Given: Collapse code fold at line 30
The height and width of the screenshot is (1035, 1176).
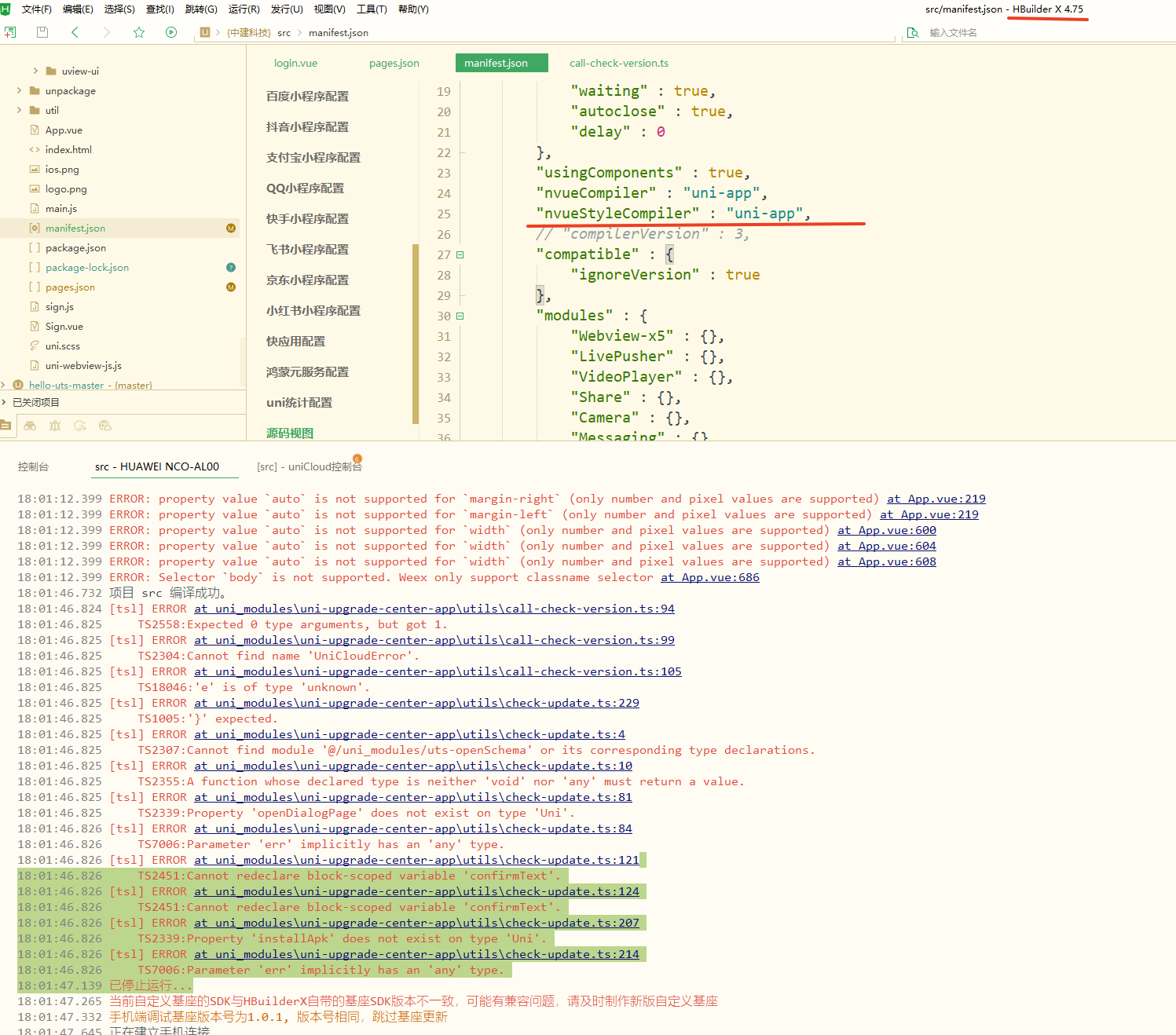Looking at the screenshot, I should tap(460, 316).
